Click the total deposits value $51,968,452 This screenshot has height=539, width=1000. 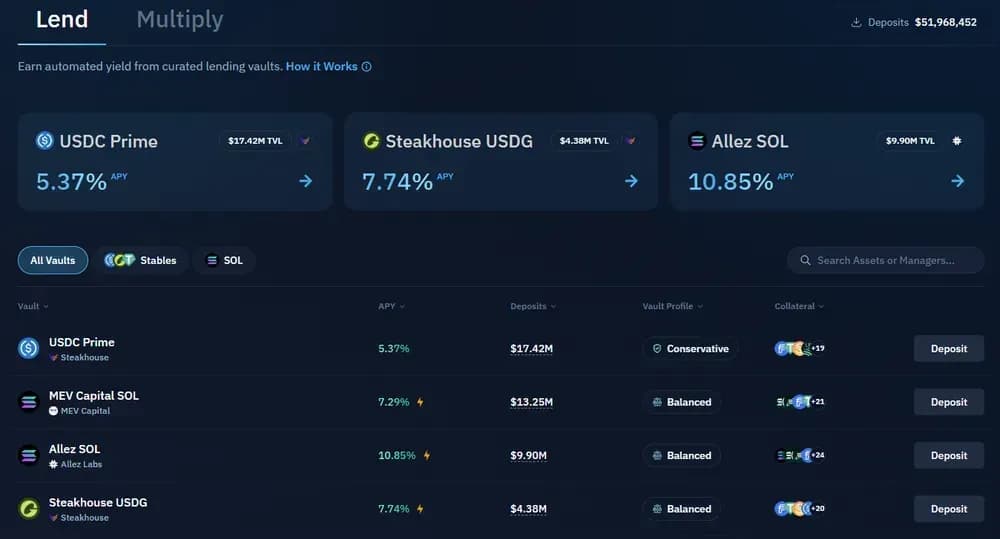pyautogui.click(x=945, y=22)
